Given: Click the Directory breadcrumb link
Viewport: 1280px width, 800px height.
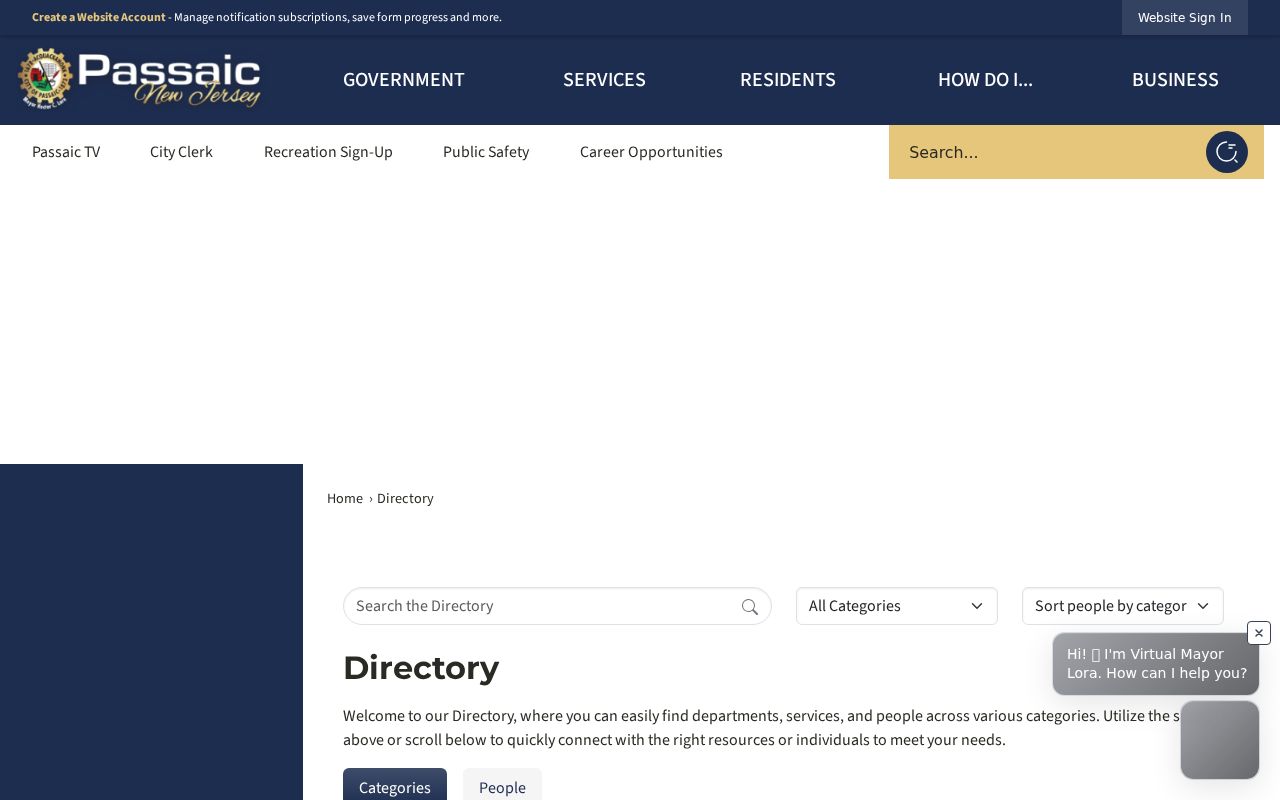Looking at the screenshot, I should point(405,498).
